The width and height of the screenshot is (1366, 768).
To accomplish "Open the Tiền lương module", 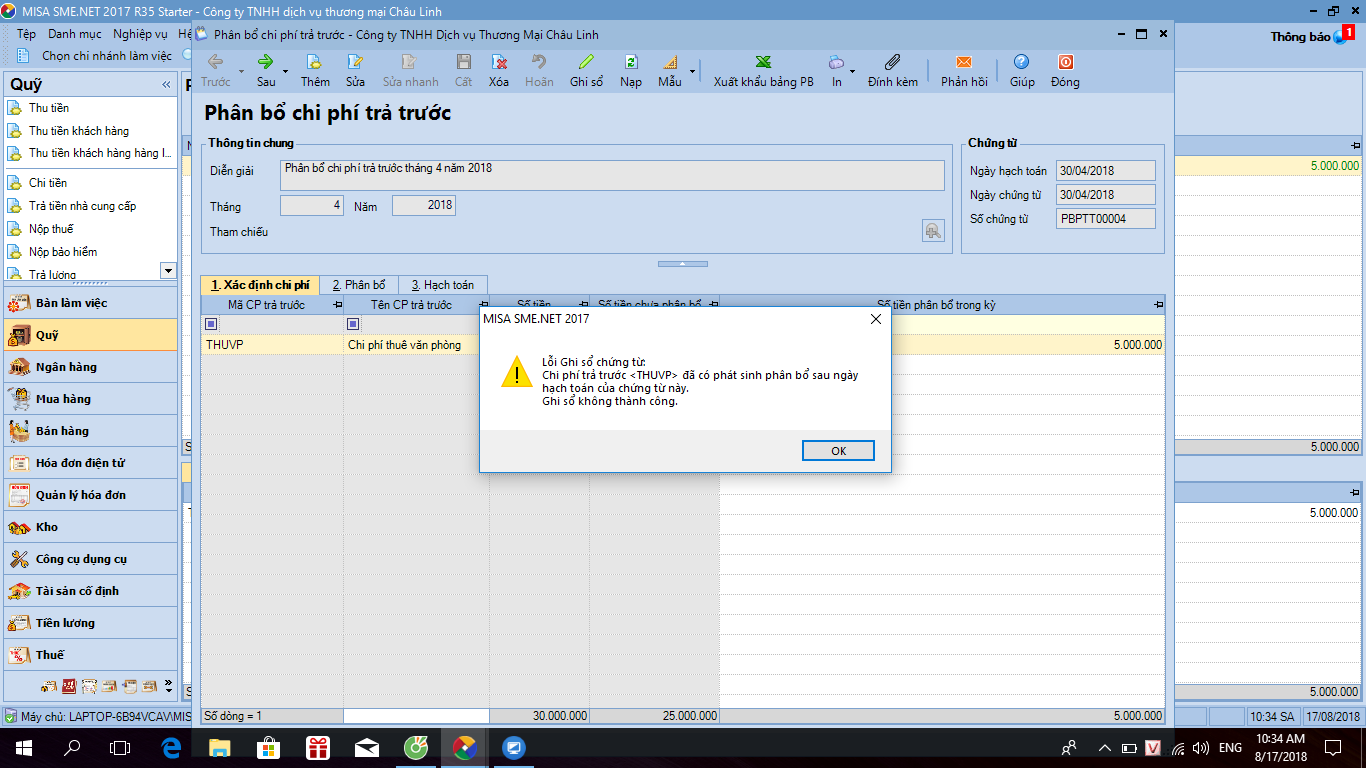I will [90, 623].
